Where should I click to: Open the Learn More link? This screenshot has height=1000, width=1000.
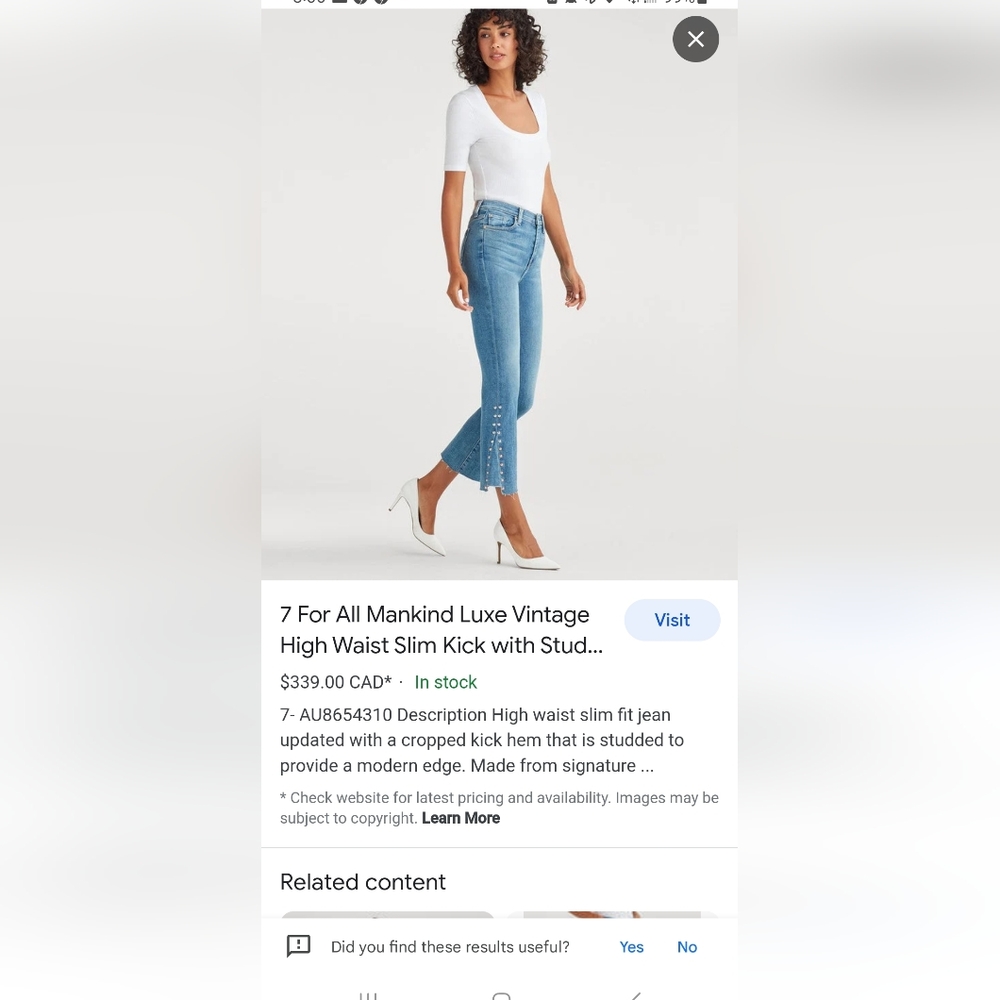(x=460, y=818)
